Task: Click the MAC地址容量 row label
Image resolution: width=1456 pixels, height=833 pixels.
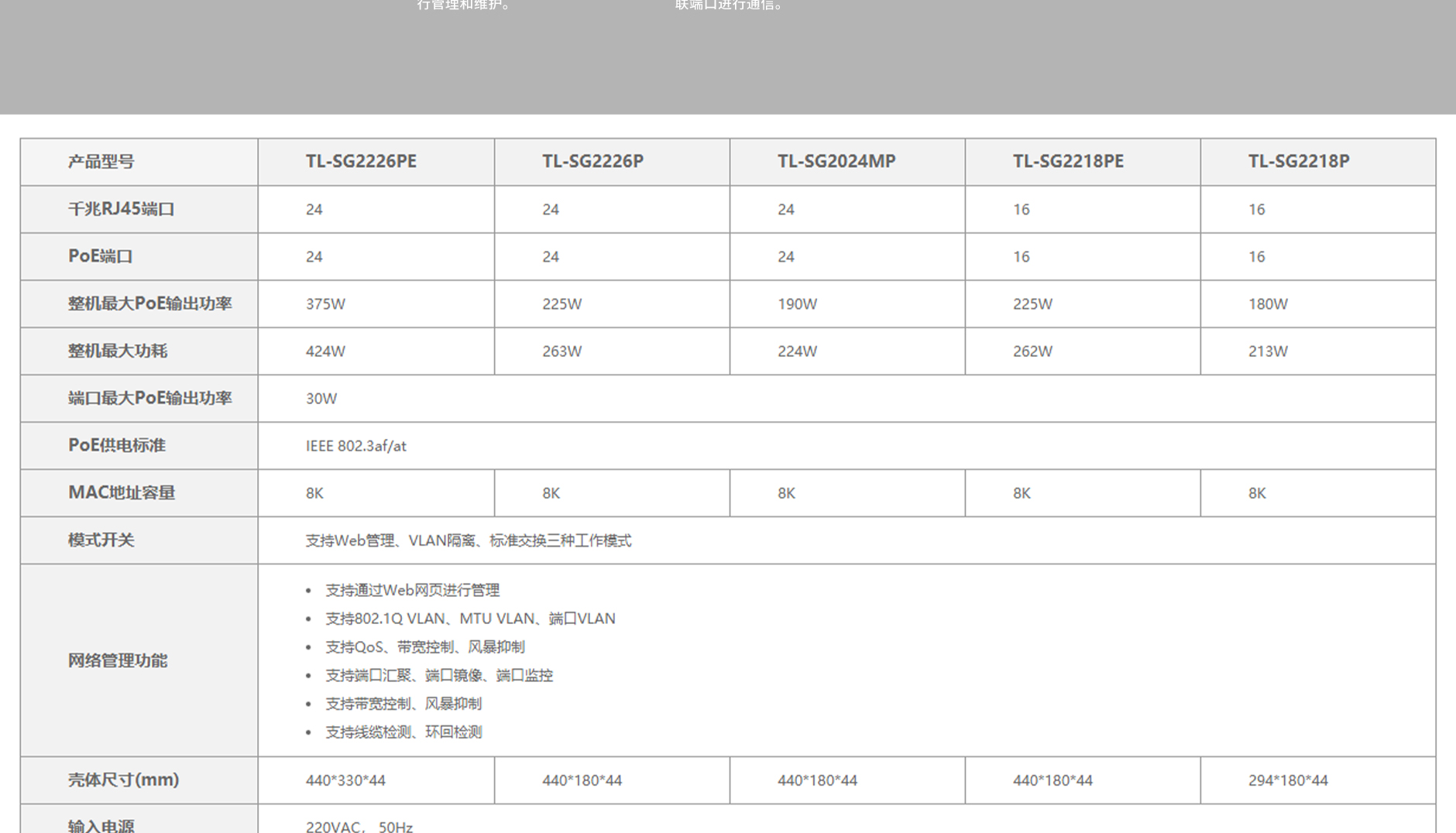Action: tap(121, 492)
